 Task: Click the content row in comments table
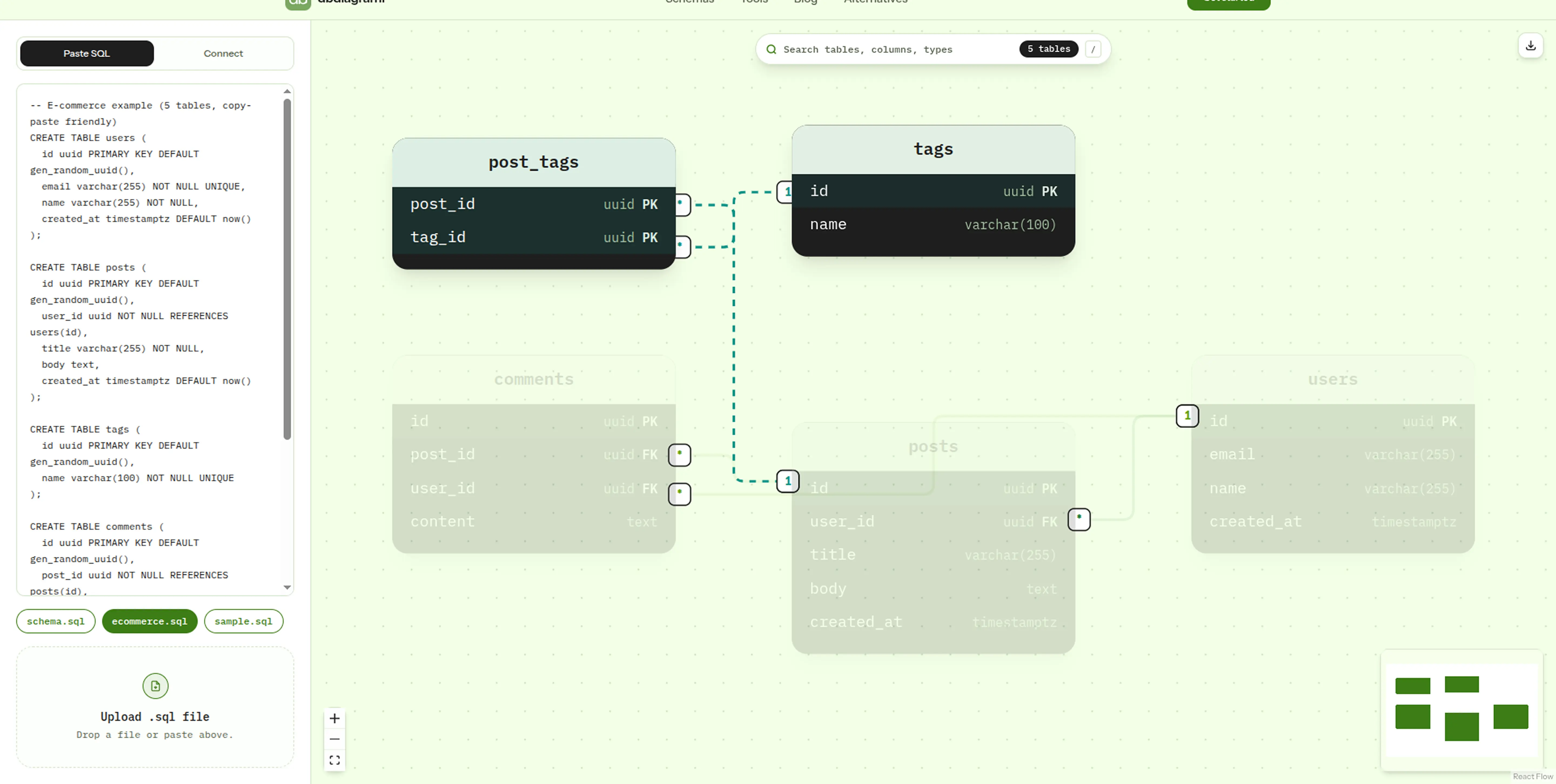tap(534, 522)
